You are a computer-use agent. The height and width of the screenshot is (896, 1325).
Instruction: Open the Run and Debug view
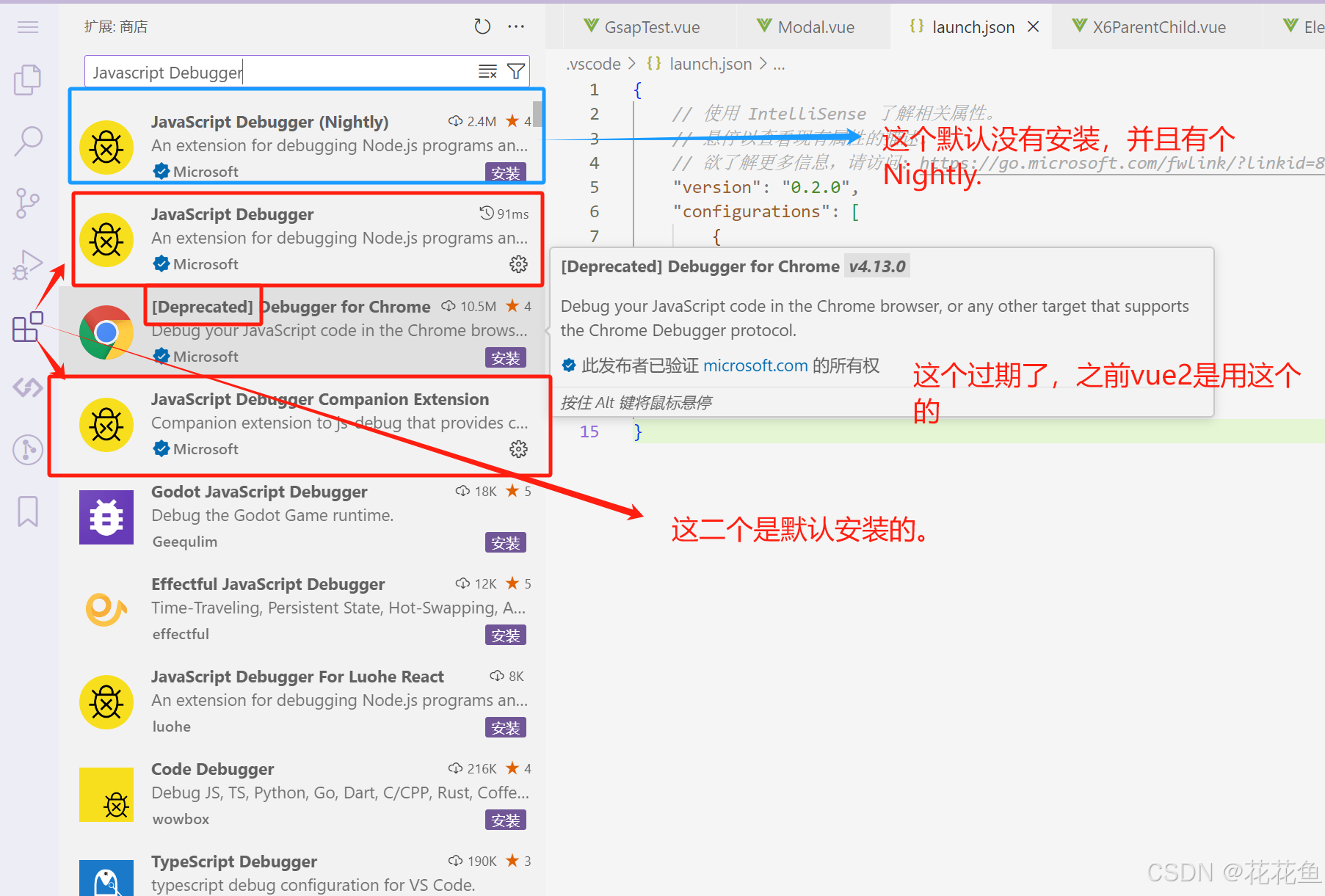click(x=28, y=265)
